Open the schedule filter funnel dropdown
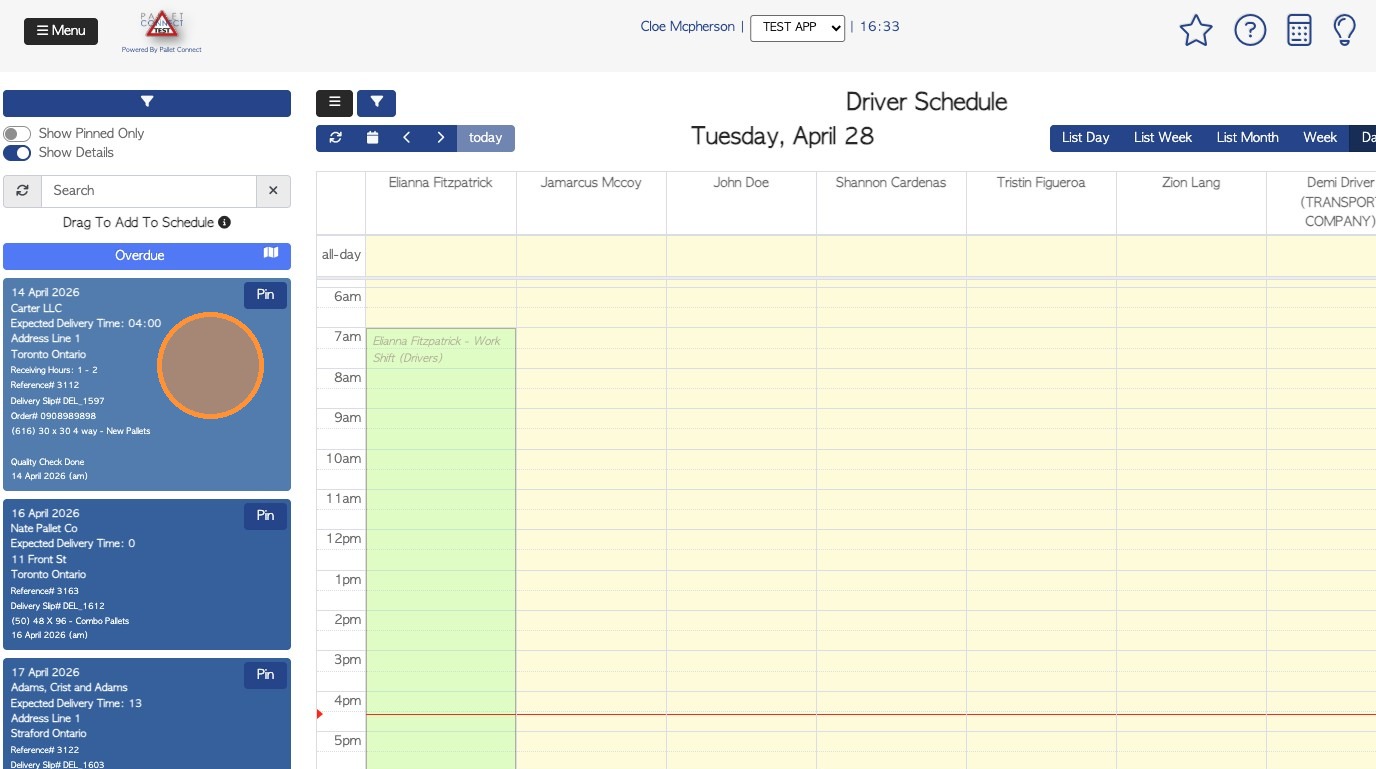 [x=377, y=103]
